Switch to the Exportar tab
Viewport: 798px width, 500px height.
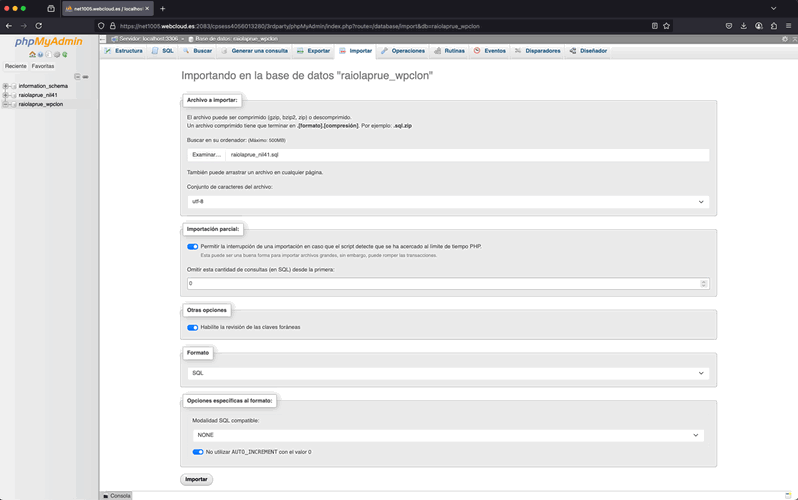pos(314,51)
